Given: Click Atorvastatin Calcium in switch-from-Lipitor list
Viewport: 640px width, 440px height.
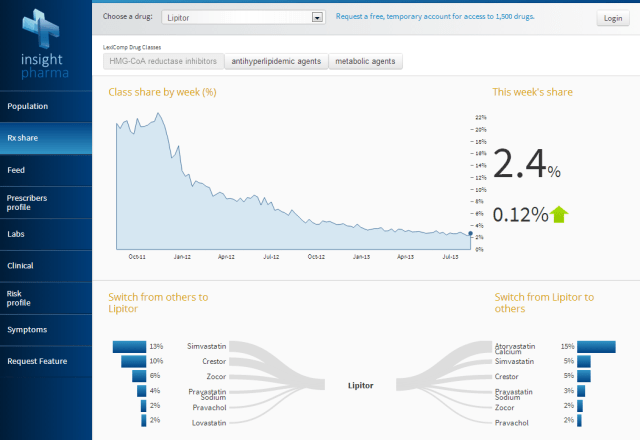Looking at the screenshot, I should tap(515, 349).
